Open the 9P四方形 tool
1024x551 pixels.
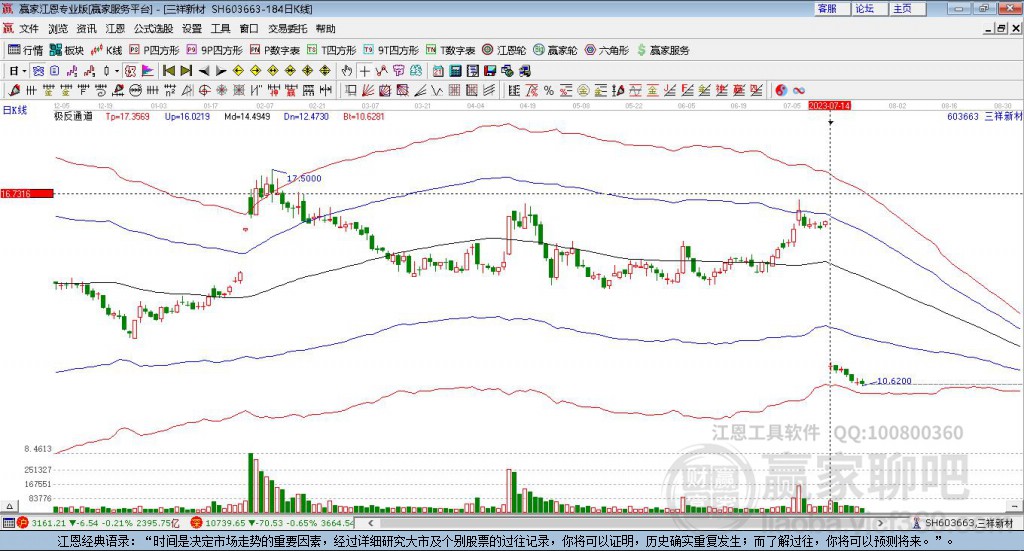click(x=215, y=50)
